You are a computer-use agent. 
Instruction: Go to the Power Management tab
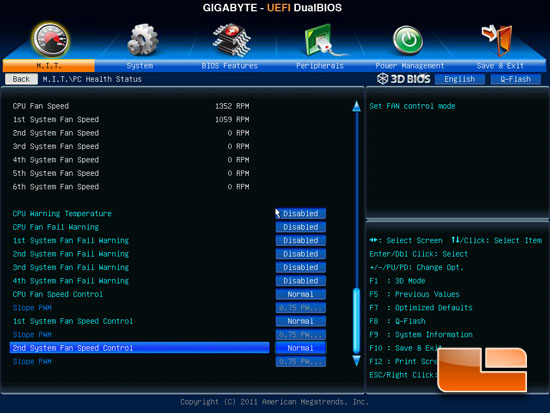pyautogui.click(x=410, y=66)
